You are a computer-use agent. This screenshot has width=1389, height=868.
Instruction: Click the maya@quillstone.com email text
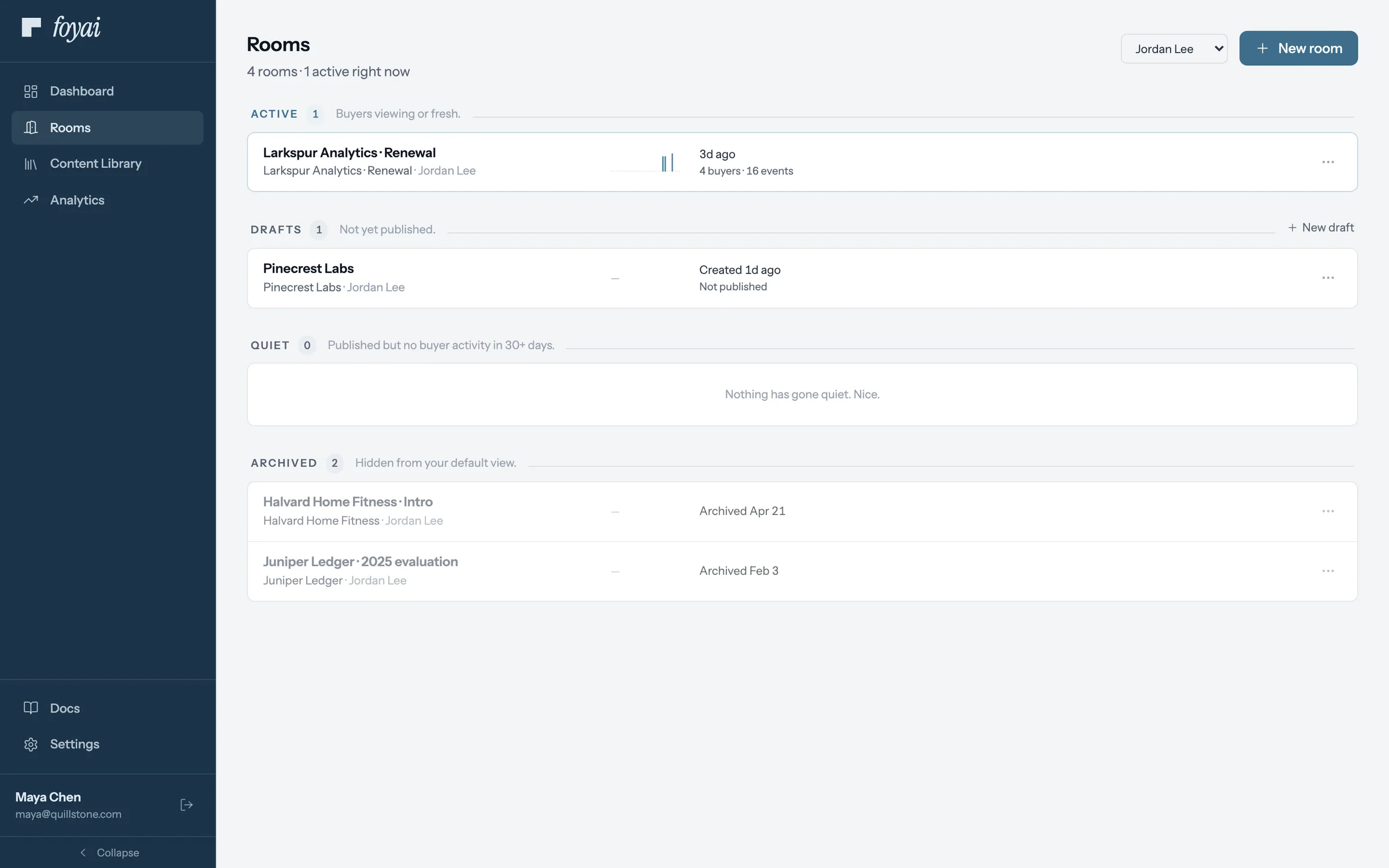tap(68, 814)
